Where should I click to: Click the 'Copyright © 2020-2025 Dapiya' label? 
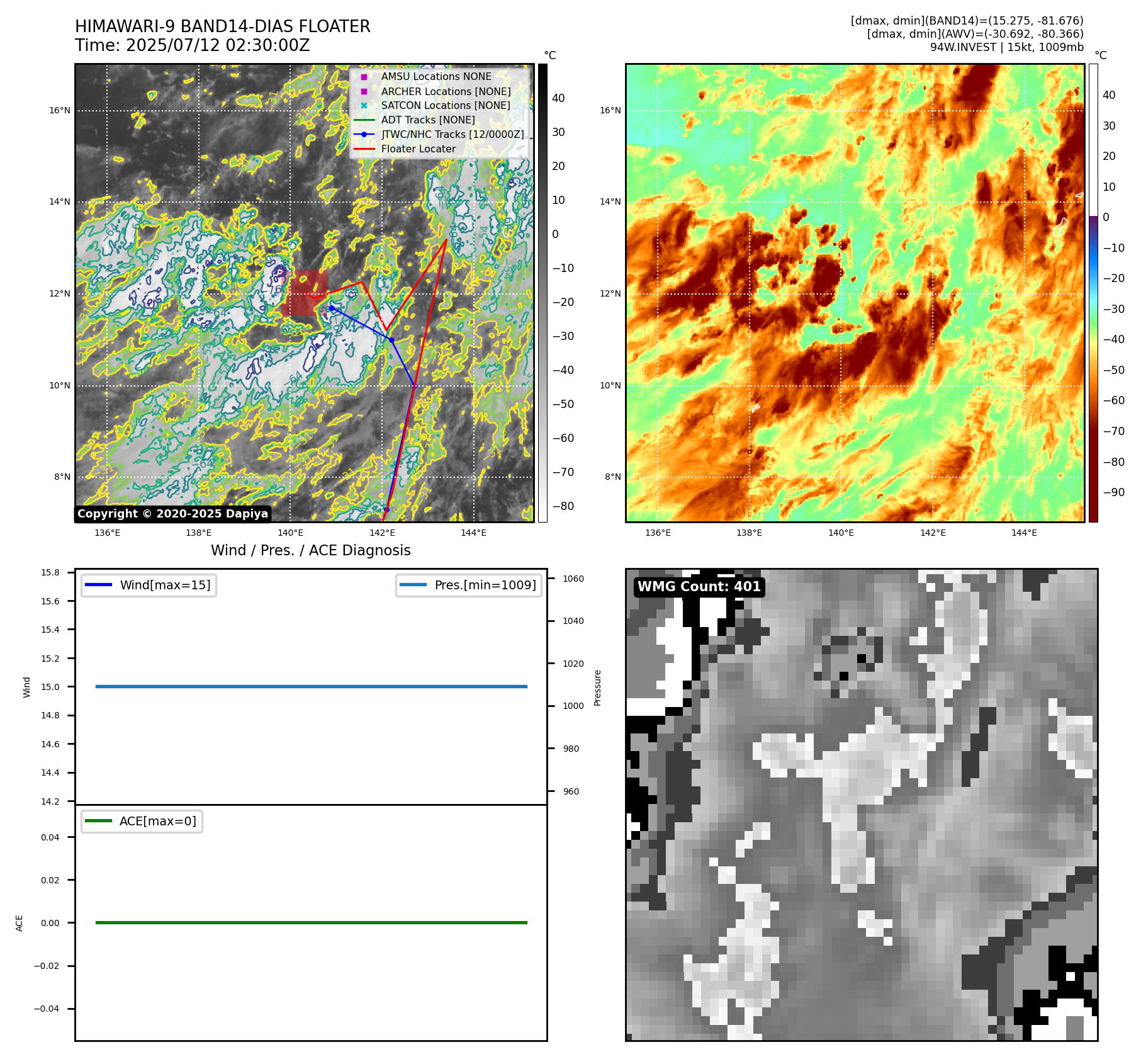(x=173, y=514)
